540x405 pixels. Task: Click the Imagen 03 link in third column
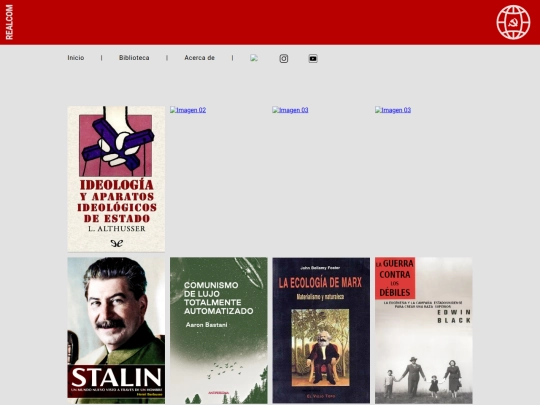(290, 110)
